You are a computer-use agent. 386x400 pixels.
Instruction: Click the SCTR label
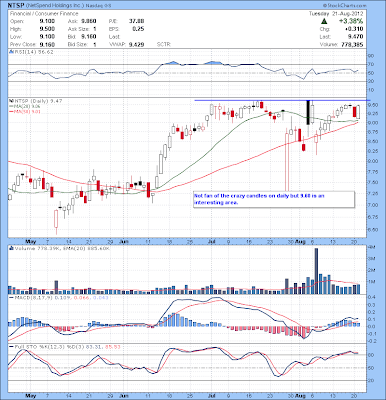point(164,44)
